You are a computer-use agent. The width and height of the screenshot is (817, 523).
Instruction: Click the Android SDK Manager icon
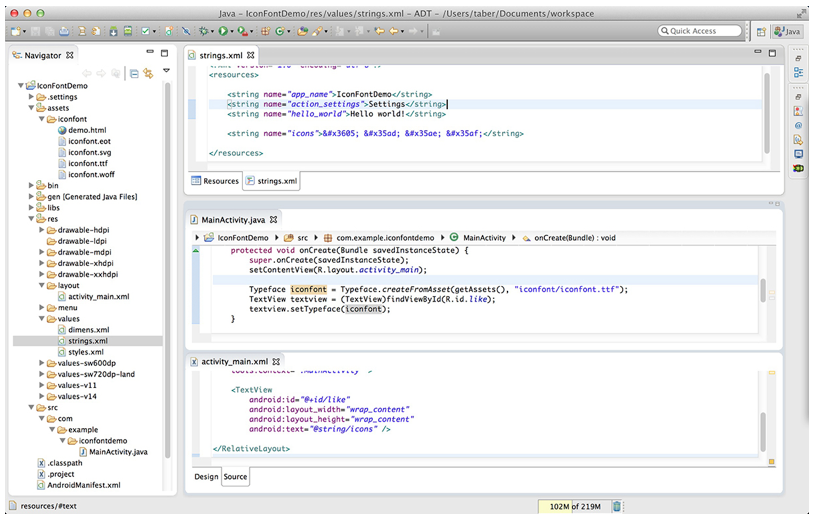[113, 32]
